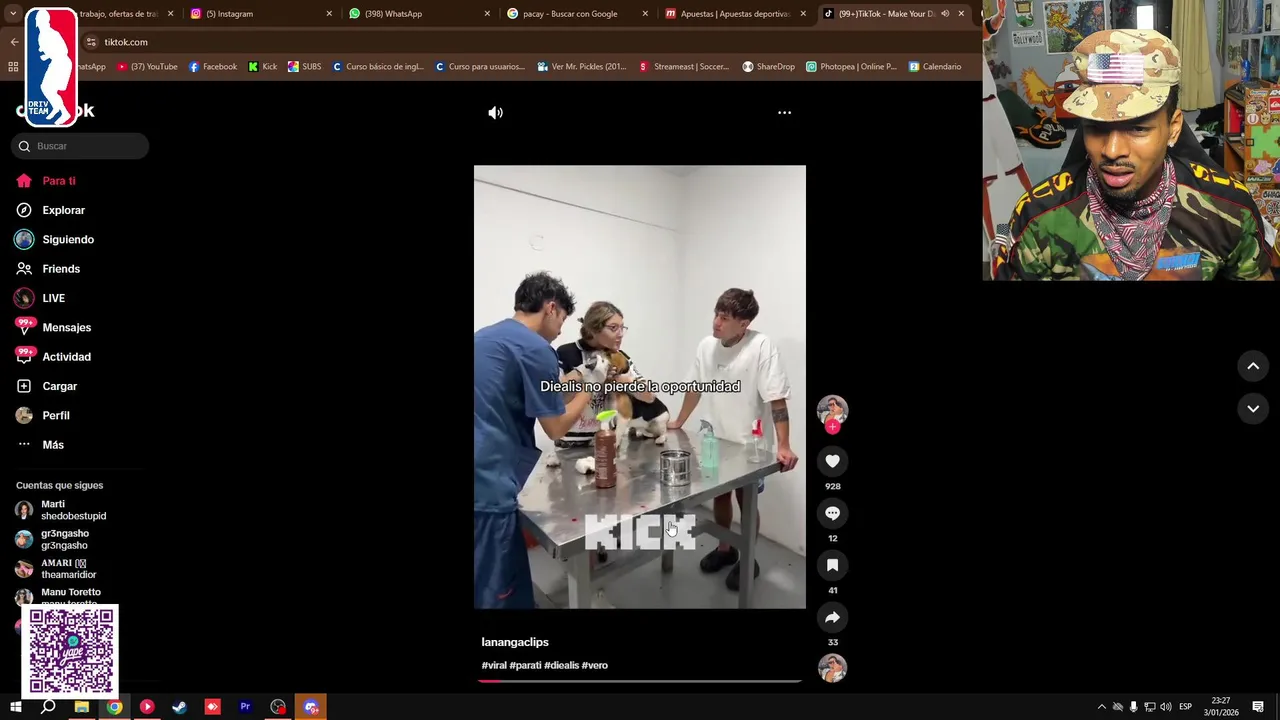The image size is (1280, 720).
Task: Open the browser apps grid icon
Action: coord(13,67)
